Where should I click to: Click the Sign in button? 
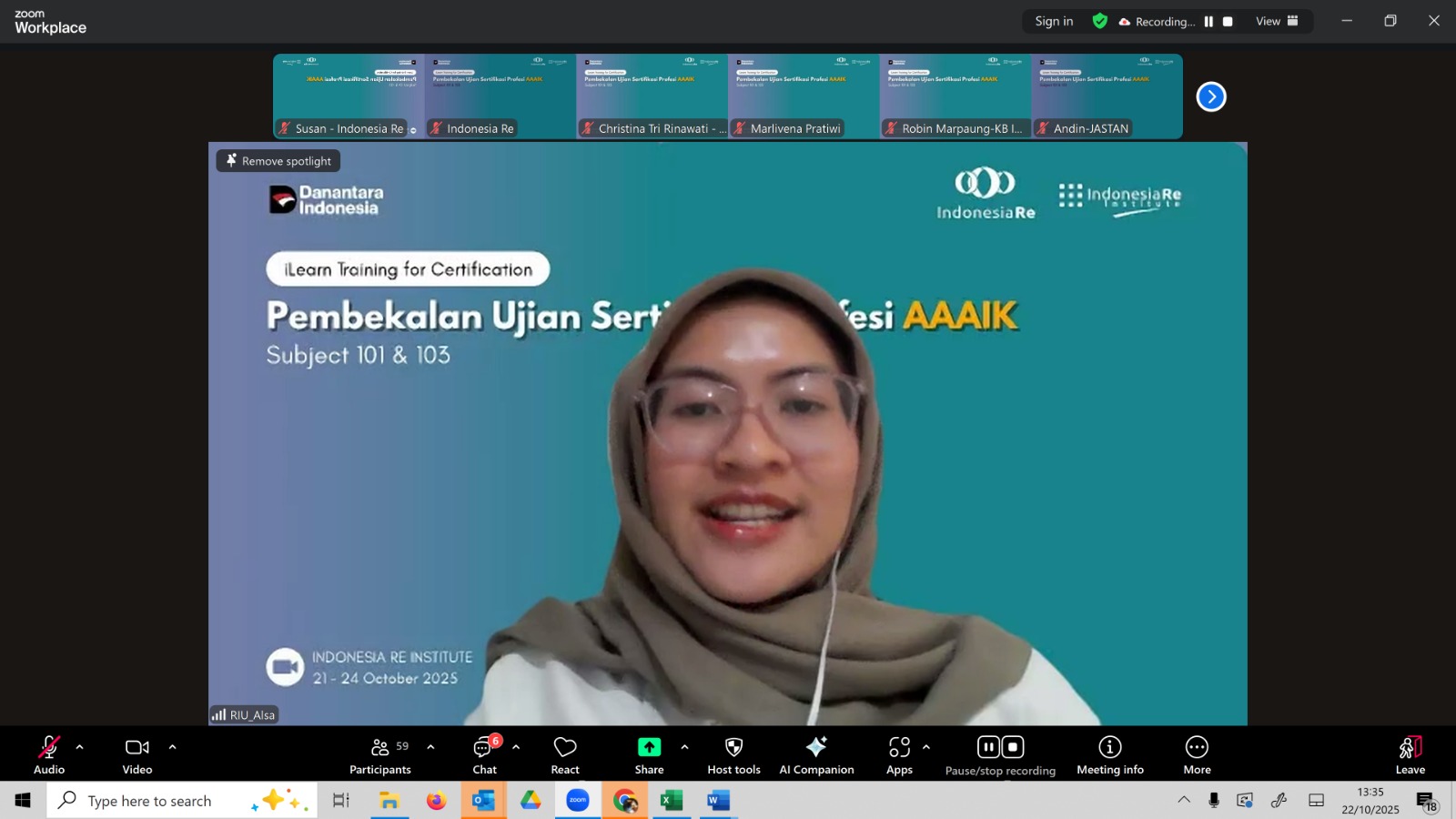click(1054, 22)
